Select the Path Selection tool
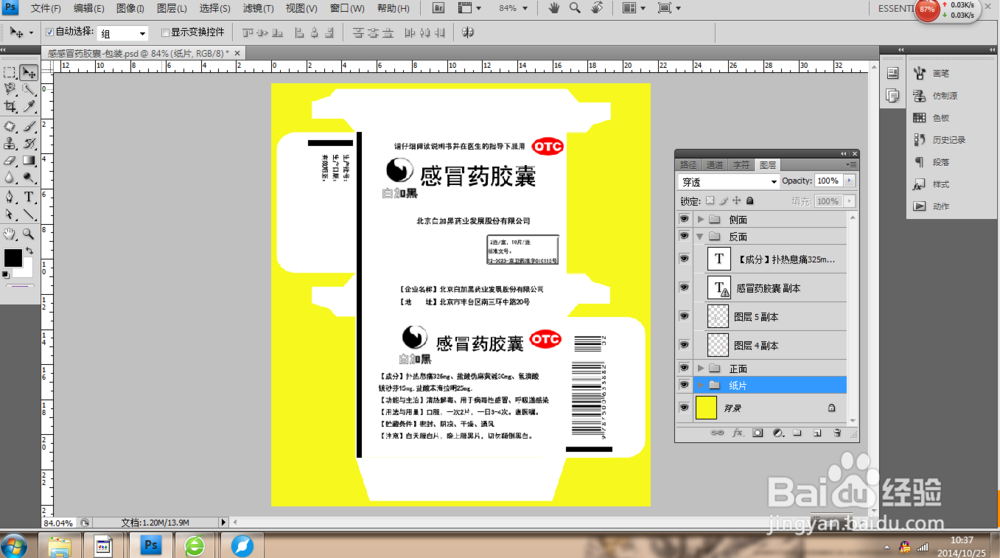The width and height of the screenshot is (1000, 558). [x=10, y=214]
